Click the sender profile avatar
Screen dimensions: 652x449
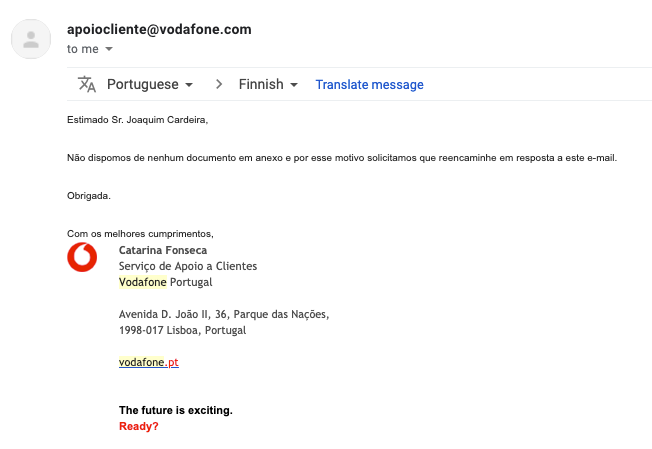pos(31,39)
